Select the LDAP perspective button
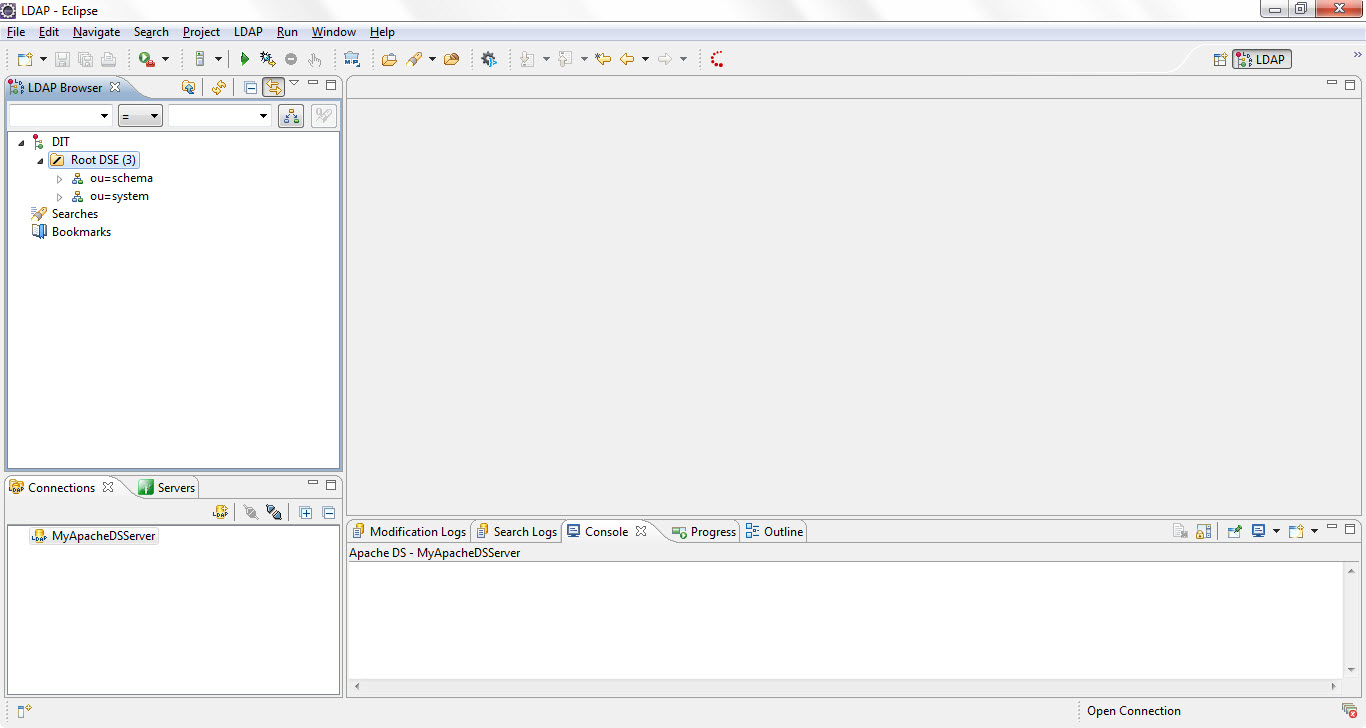 click(1262, 59)
